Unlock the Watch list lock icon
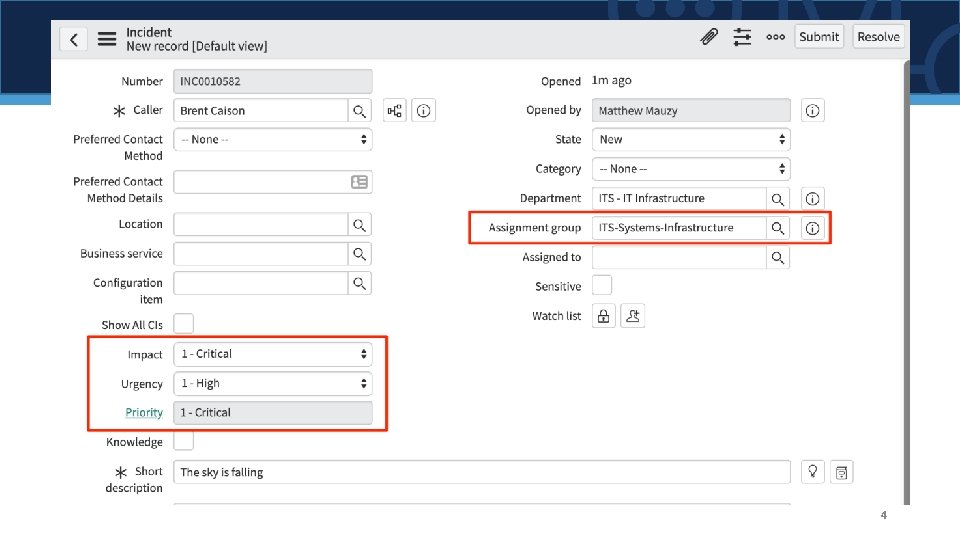Image resolution: width=960 pixels, height=540 pixels. [604, 316]
